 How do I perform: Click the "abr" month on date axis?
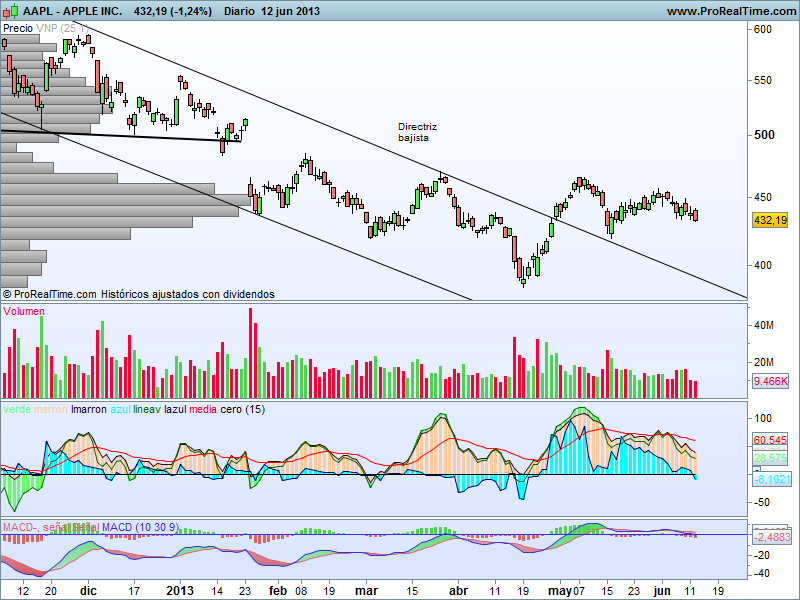(458, 590)
